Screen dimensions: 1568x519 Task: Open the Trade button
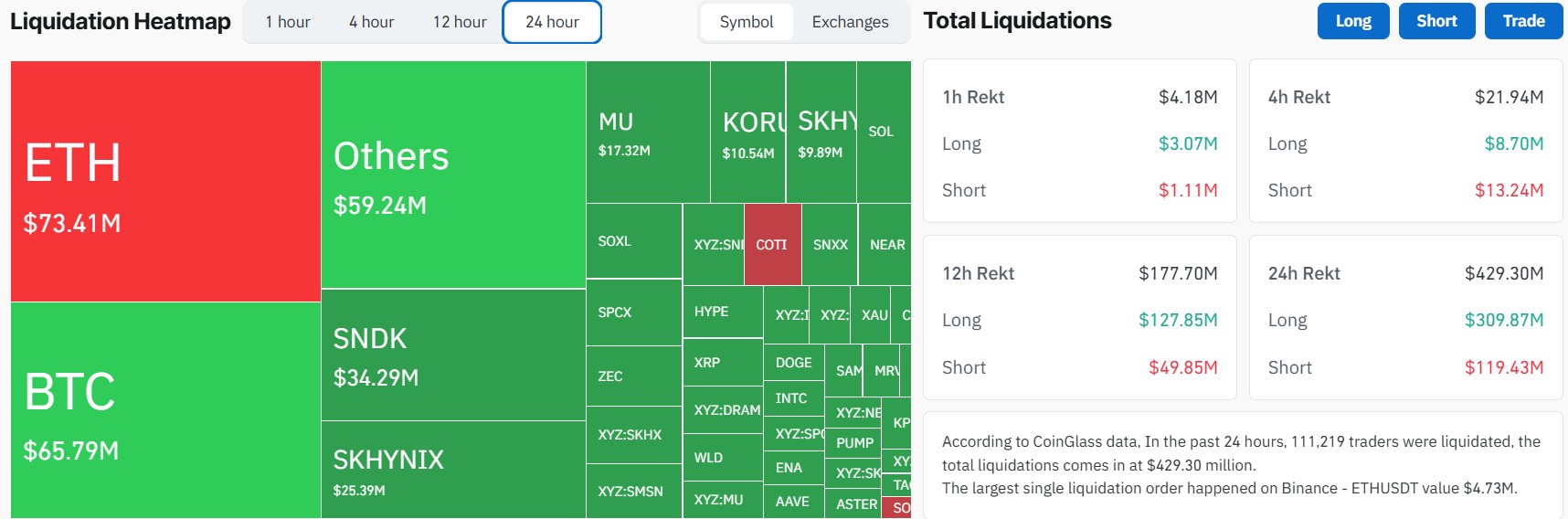pos(1524,21)
